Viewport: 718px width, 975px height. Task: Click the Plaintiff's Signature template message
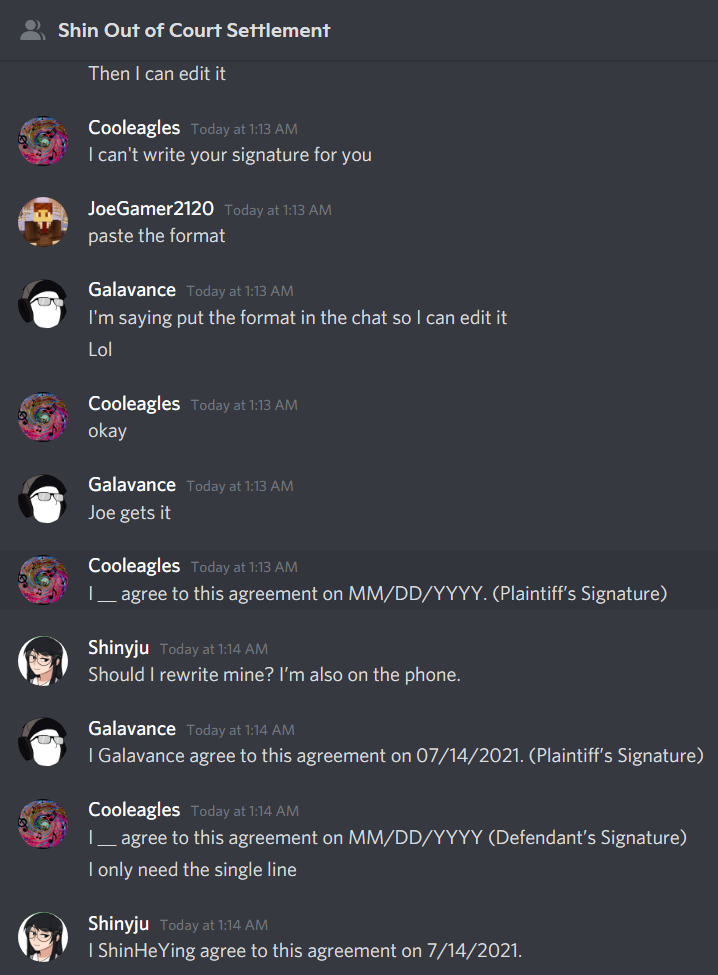377,594
